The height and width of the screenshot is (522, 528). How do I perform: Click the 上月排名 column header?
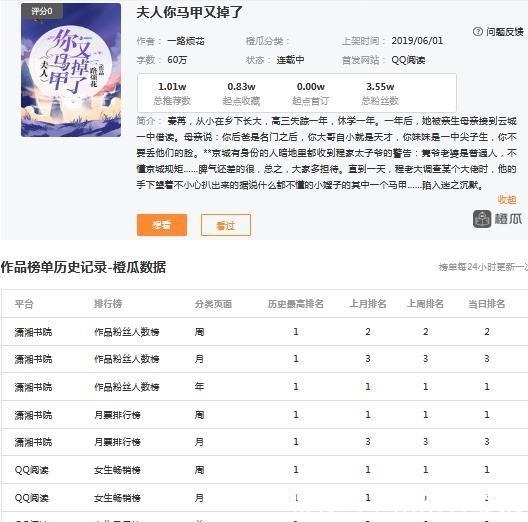click(368, 304)
